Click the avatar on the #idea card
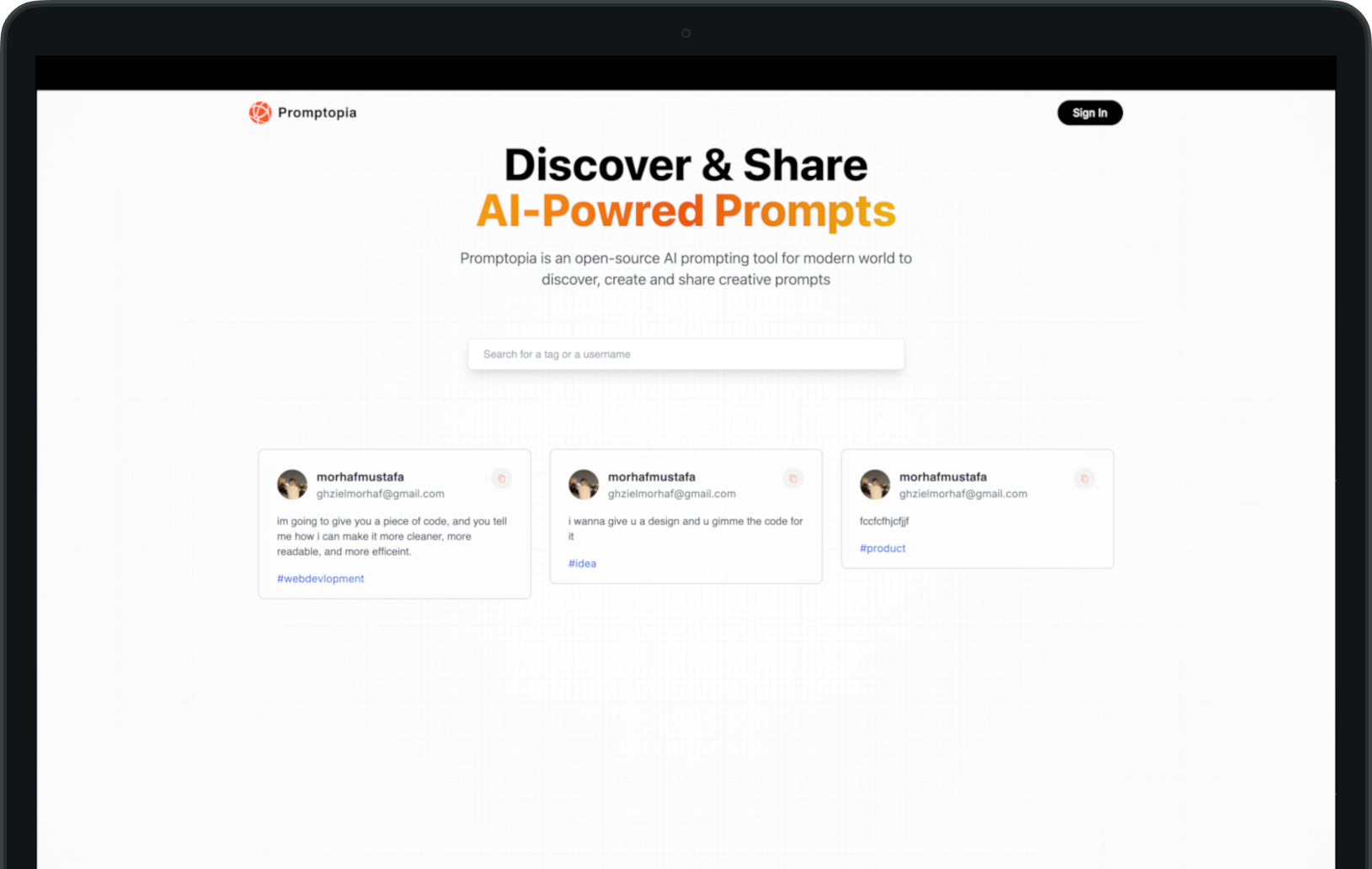Image resolution: width=1372 pixels, height=869 pixels. [x=583, y=484]
